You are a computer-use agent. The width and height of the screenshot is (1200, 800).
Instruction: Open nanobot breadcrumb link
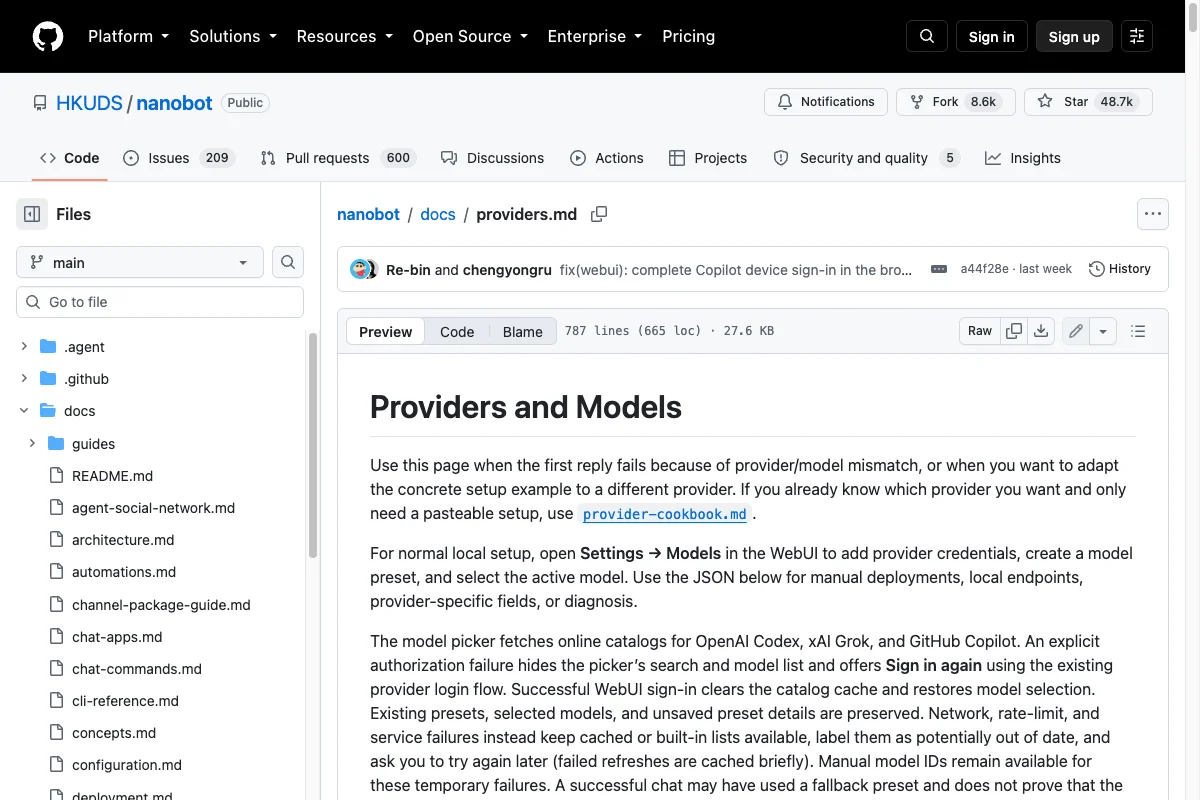coord(368,214)
